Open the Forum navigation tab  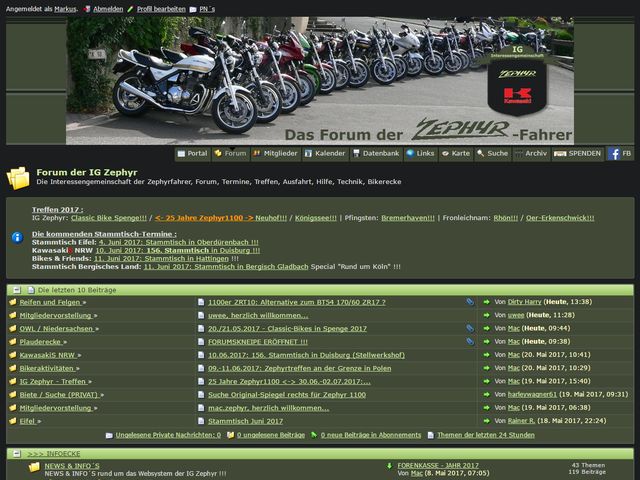[x=230, y=153]
